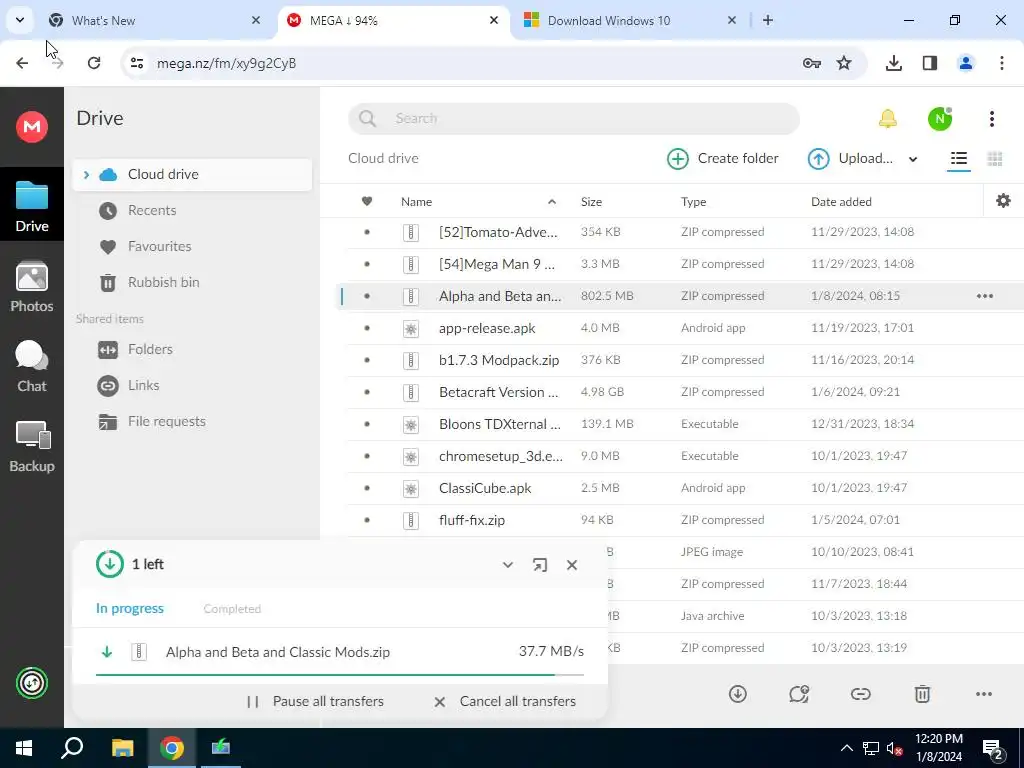The image size is (1024, 768).
Task: Switch to the What's New browser tab
Action: (155, 20)
